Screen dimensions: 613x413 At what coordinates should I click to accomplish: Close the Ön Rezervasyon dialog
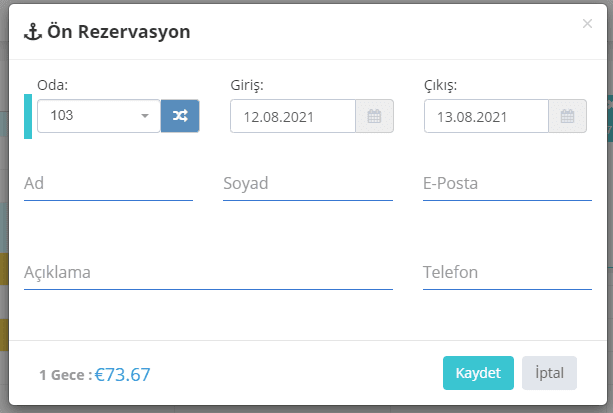click(587, 23)
